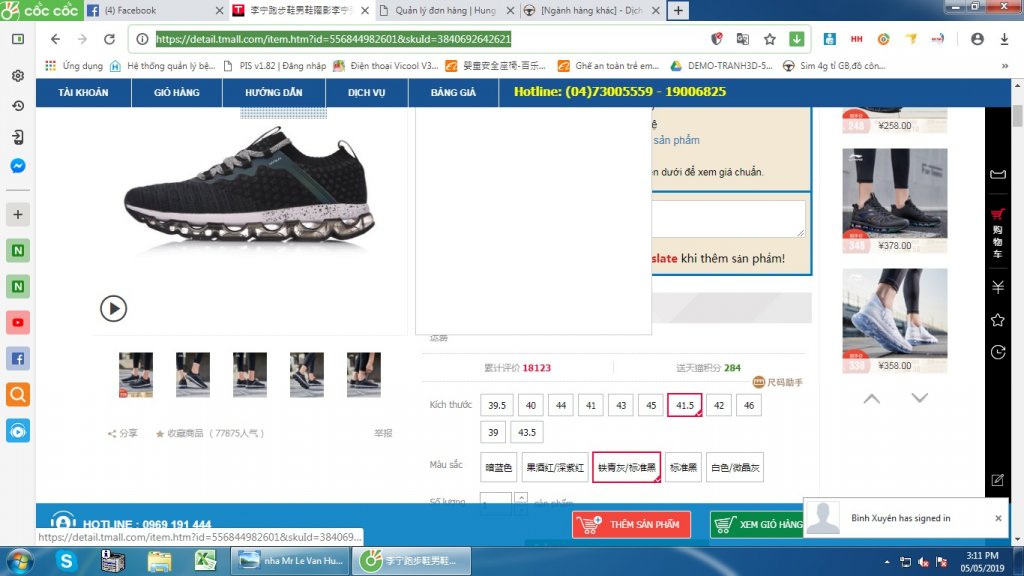Select size 46

(749, 406)
